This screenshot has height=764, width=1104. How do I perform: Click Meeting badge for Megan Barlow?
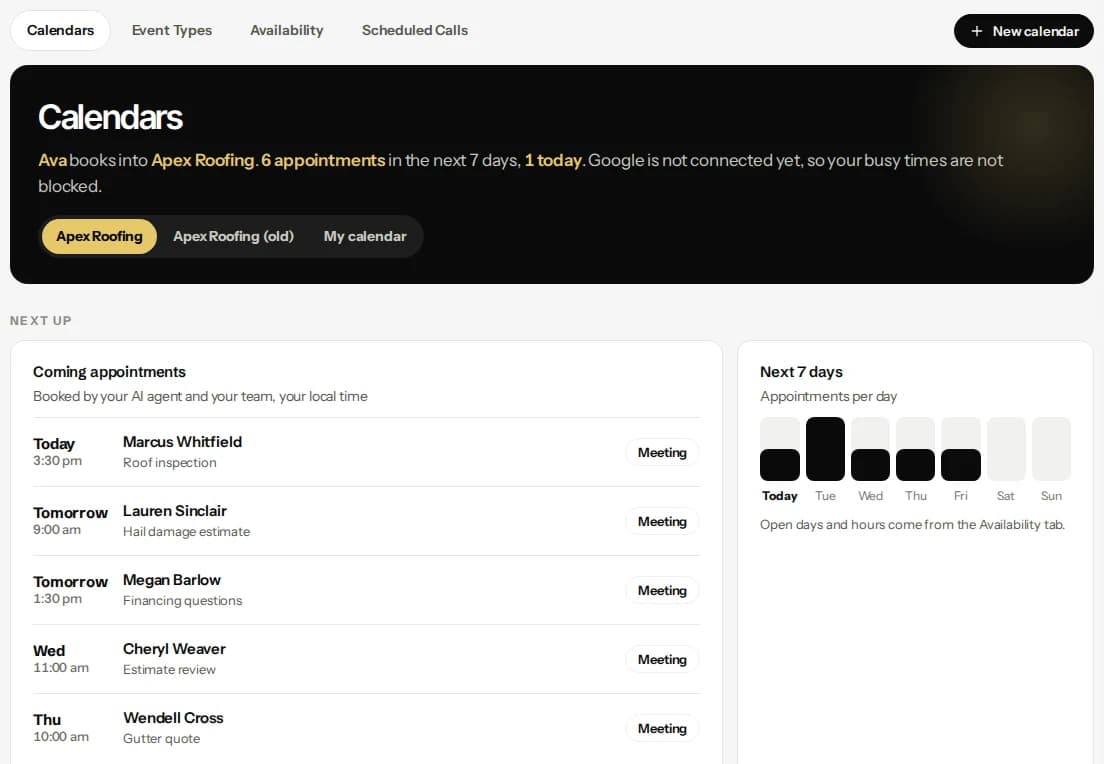(x=662, y=590)
